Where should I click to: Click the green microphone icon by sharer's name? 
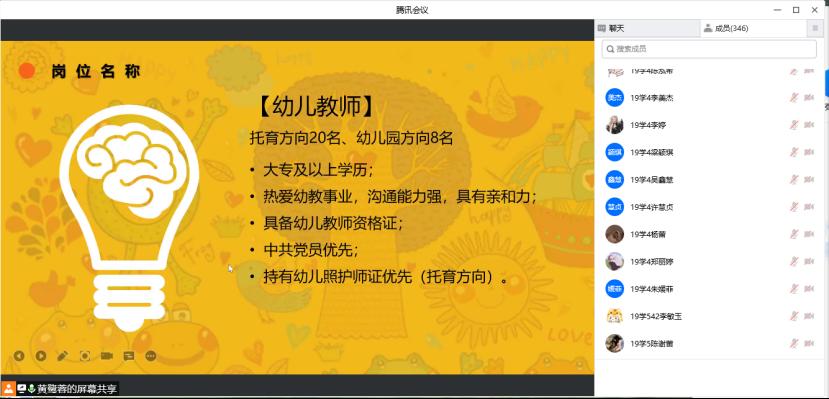click(31, 388)
